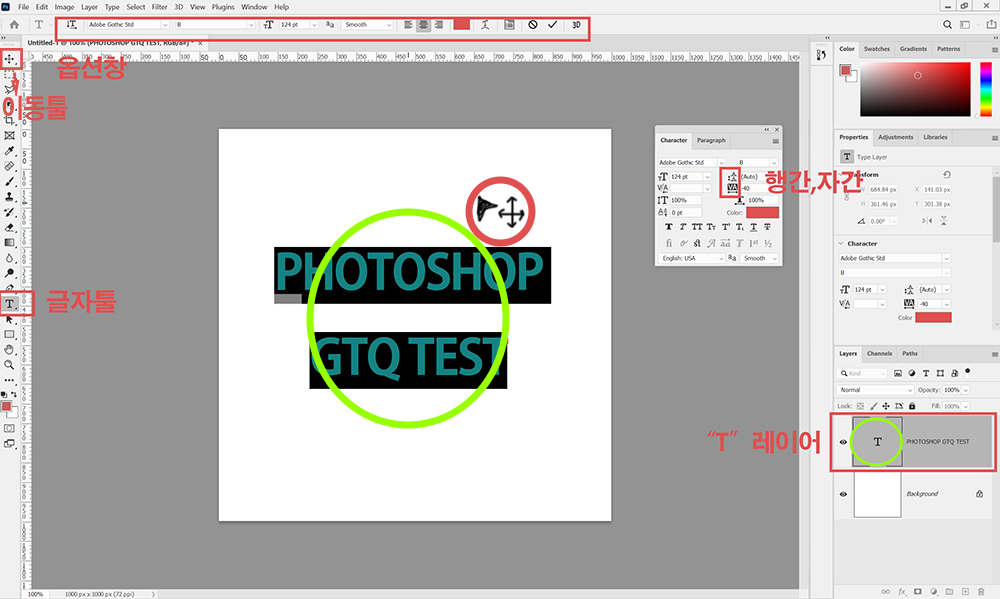Select the Dodge tool

[x=9, y=273]
